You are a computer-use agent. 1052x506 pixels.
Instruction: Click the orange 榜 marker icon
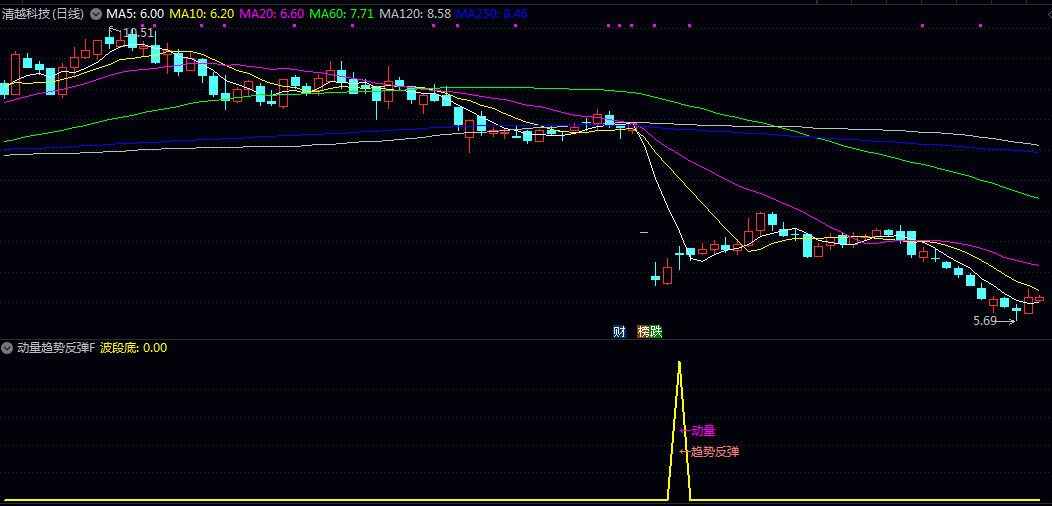pos(643,331)
